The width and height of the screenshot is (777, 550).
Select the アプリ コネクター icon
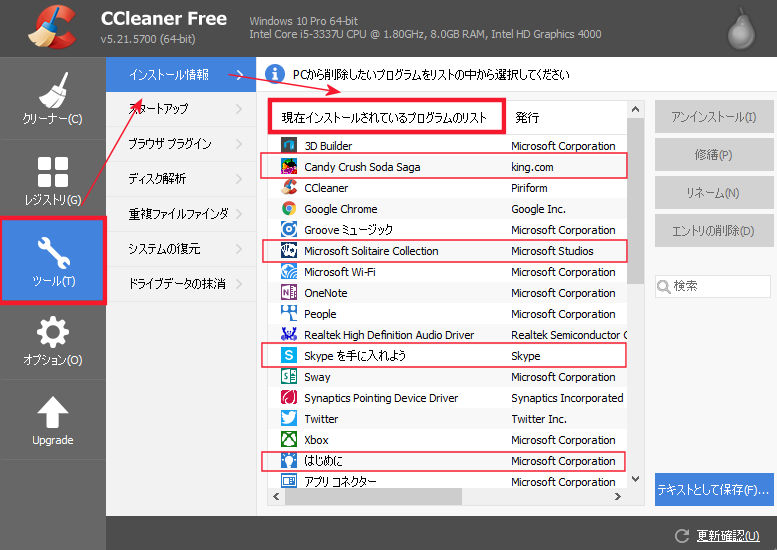(289, 481)
